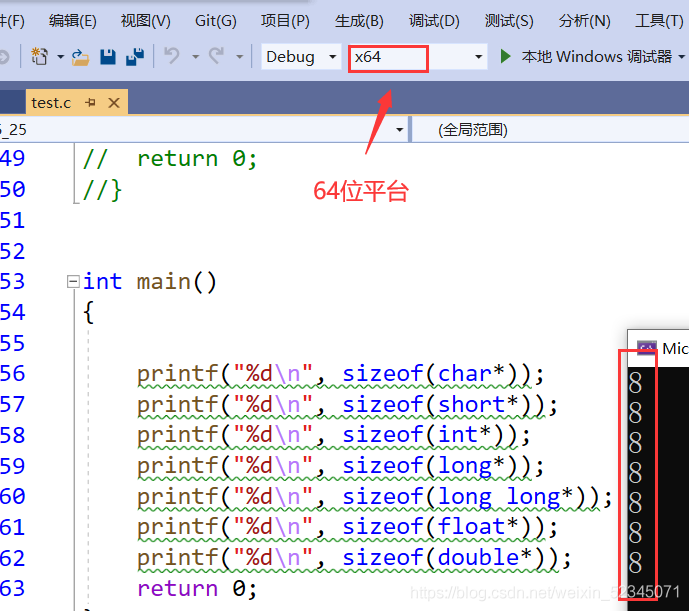The width and height of the screenshot is (689, 611).
Task: Click the green play debug icon
Action: click(505, 56)
